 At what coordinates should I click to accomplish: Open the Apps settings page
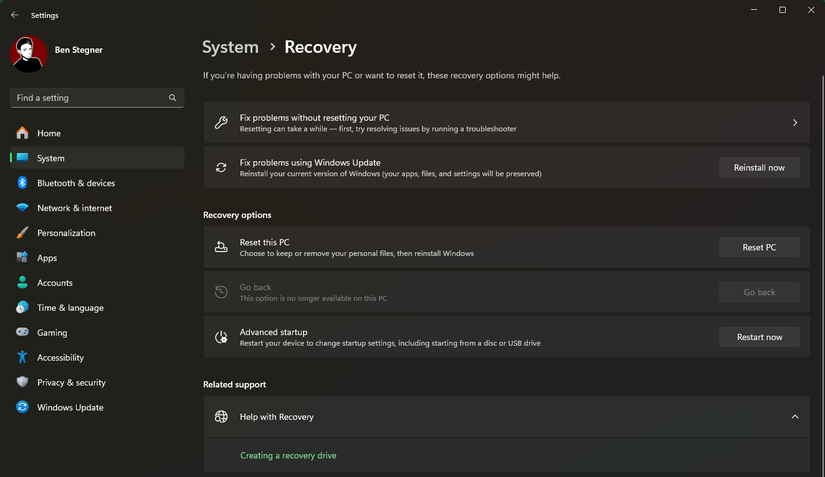47,258
